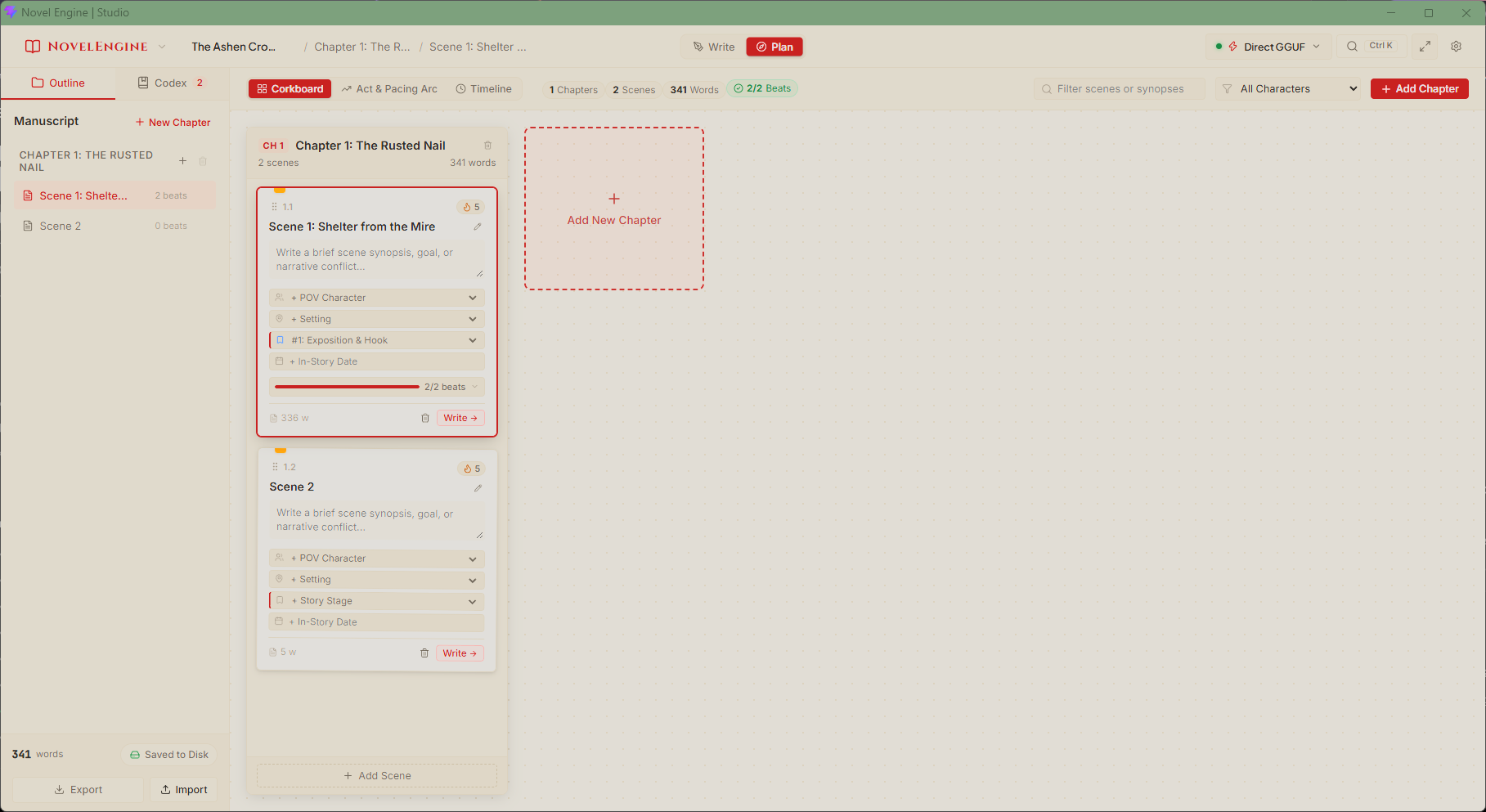This screenshot has width=1486, height=812.
Task: Click the Scene 1 beats progress bar
Action: coord(347,387)
